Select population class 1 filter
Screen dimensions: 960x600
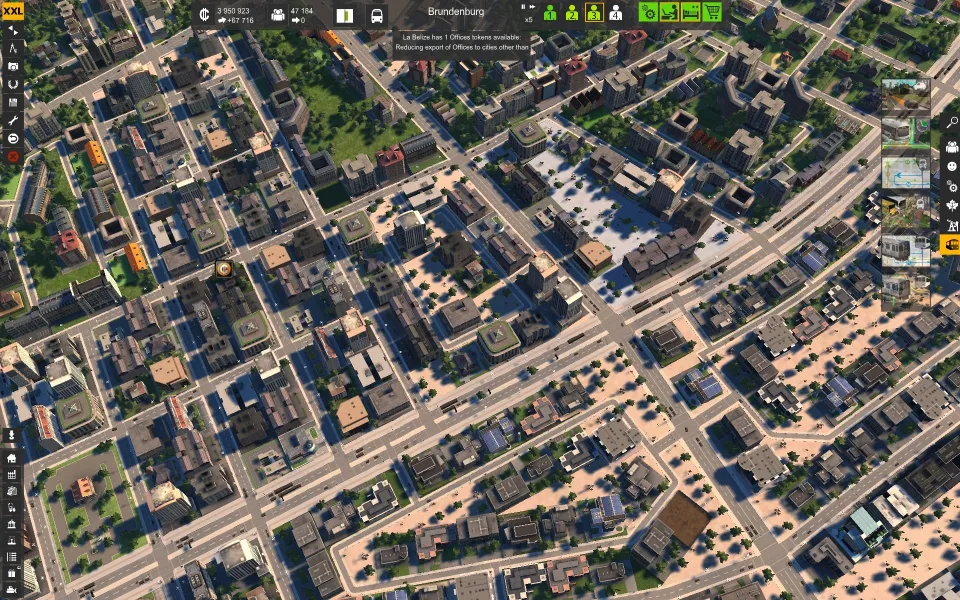549,13
